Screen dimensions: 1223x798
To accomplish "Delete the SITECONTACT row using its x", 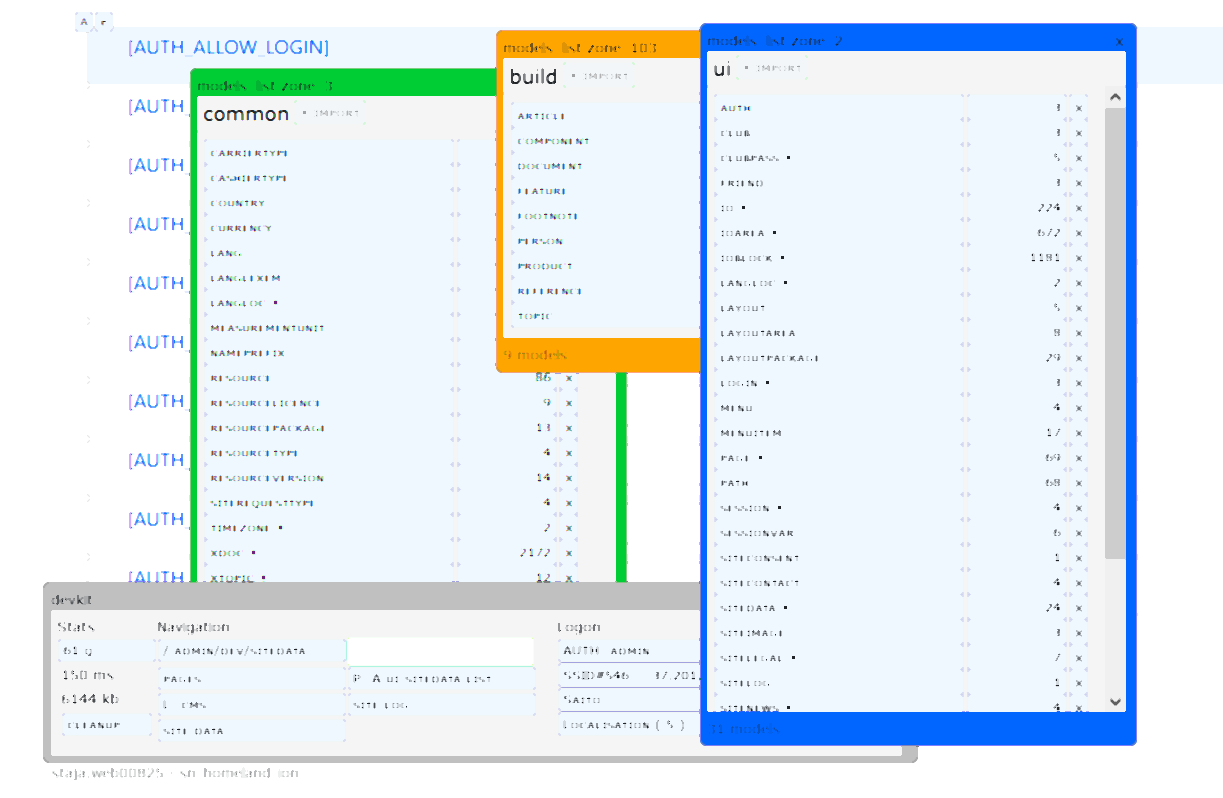I will coord(1079,583).
